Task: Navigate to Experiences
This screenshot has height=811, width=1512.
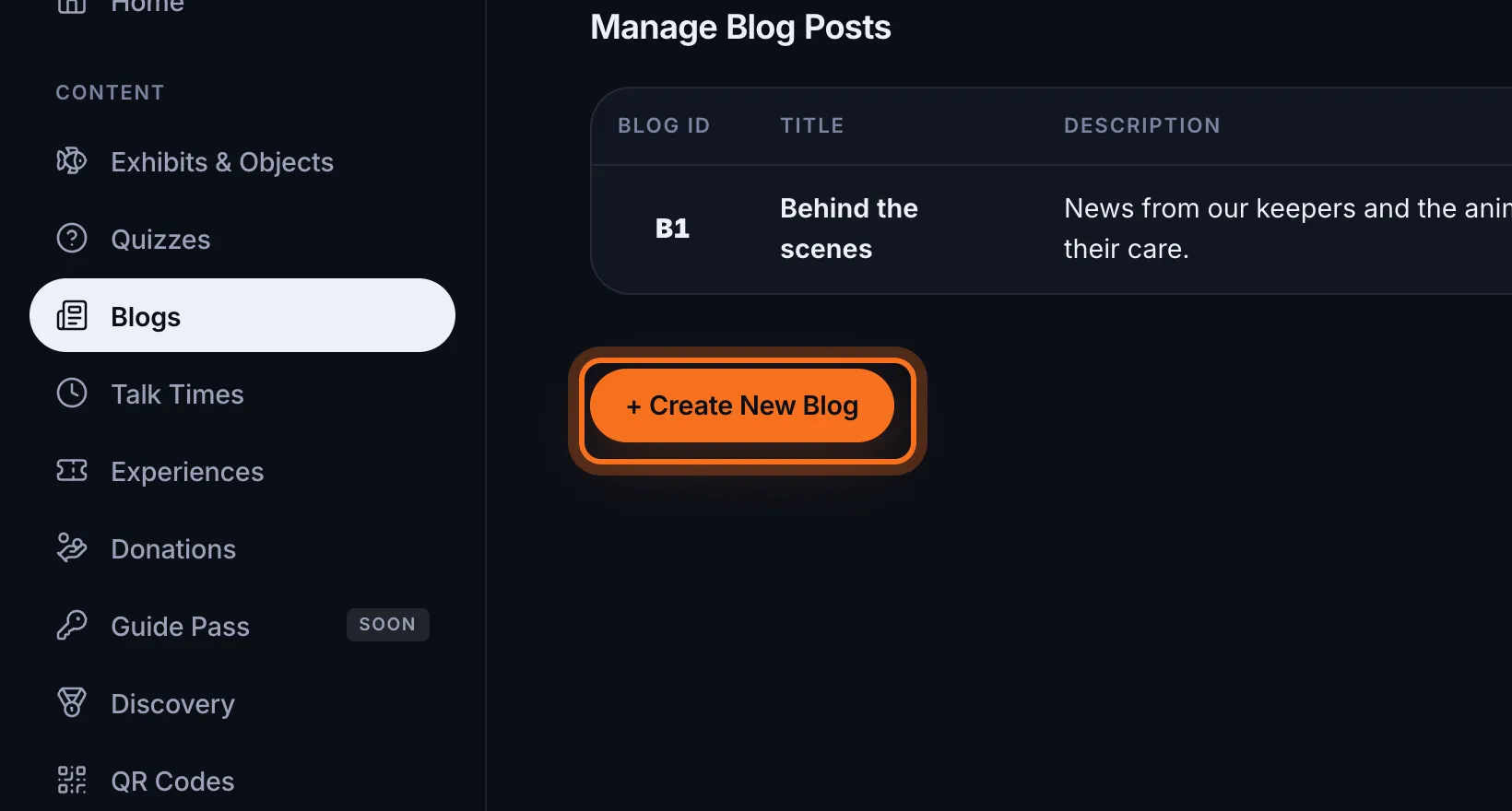Action: coord(242,471)
